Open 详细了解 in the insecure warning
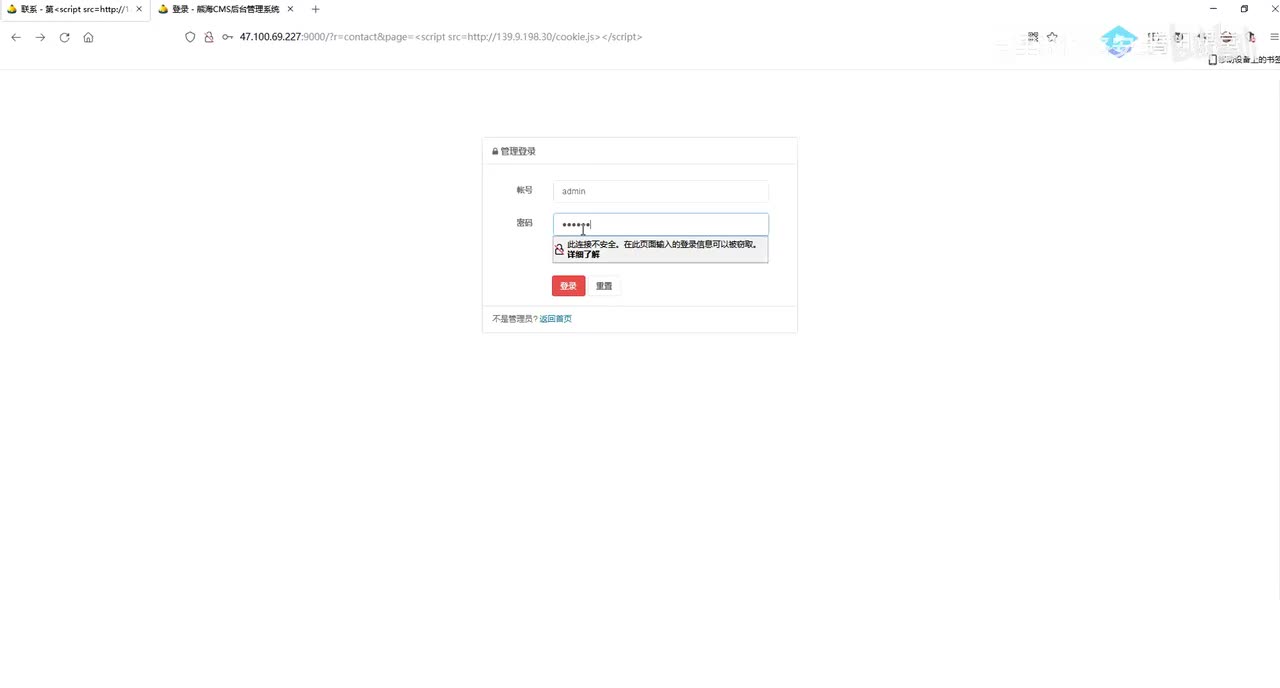This screenshot has width=1280, height=688. pyautogui.click(x=583, y=255)
